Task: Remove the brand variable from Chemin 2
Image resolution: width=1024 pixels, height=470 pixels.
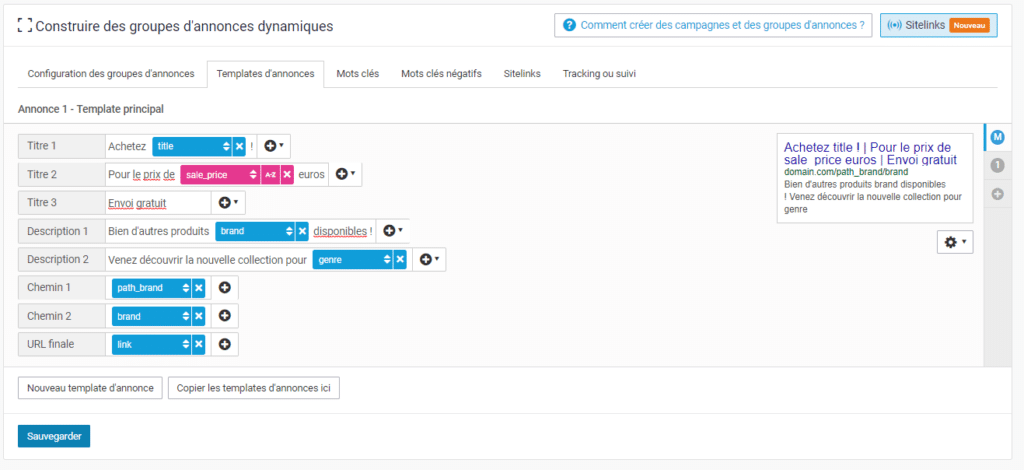Action: point(199,316)
